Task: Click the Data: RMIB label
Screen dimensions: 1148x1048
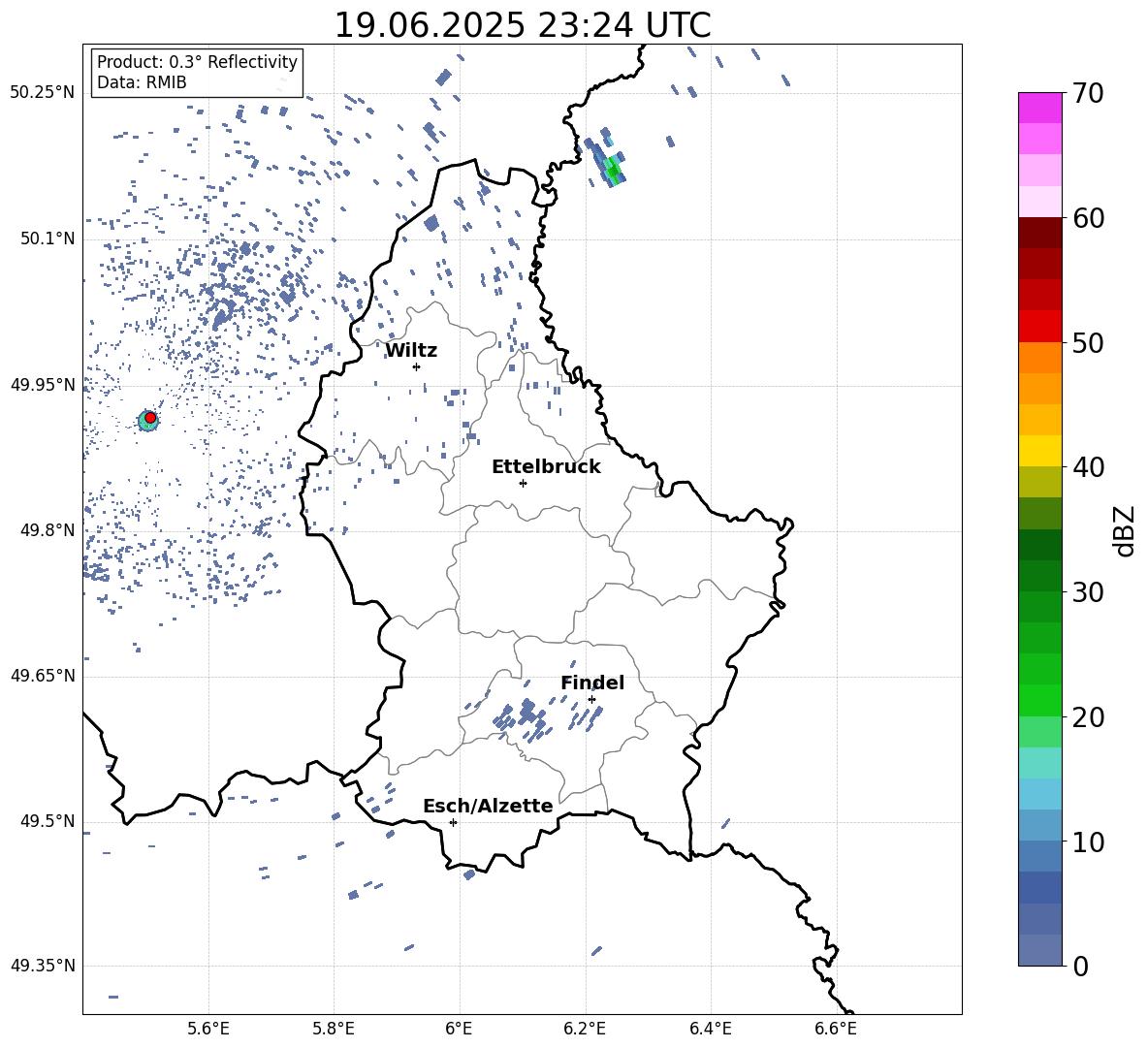Action: click(142, 82)
